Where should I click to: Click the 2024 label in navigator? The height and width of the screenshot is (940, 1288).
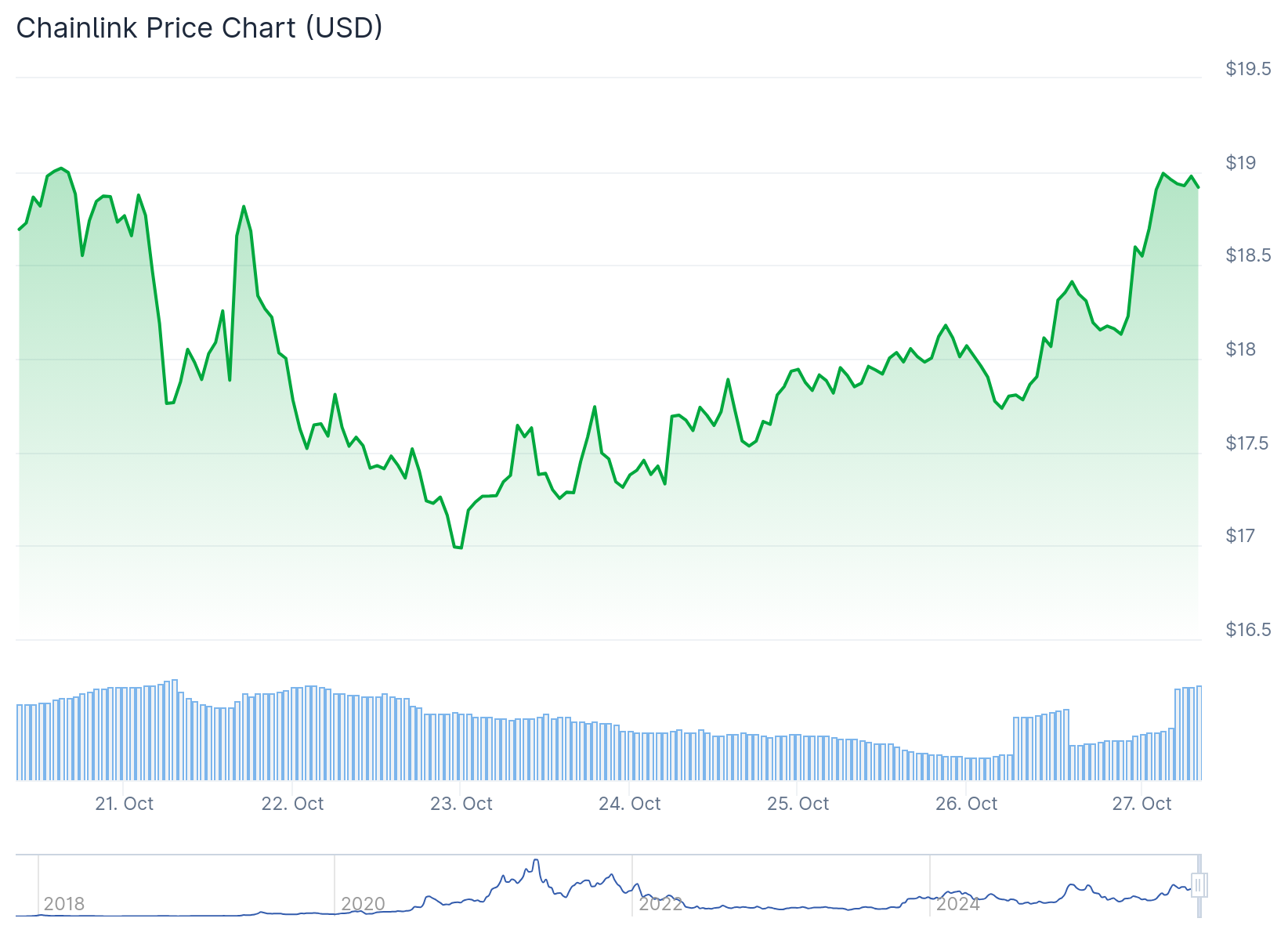[958, 904]
